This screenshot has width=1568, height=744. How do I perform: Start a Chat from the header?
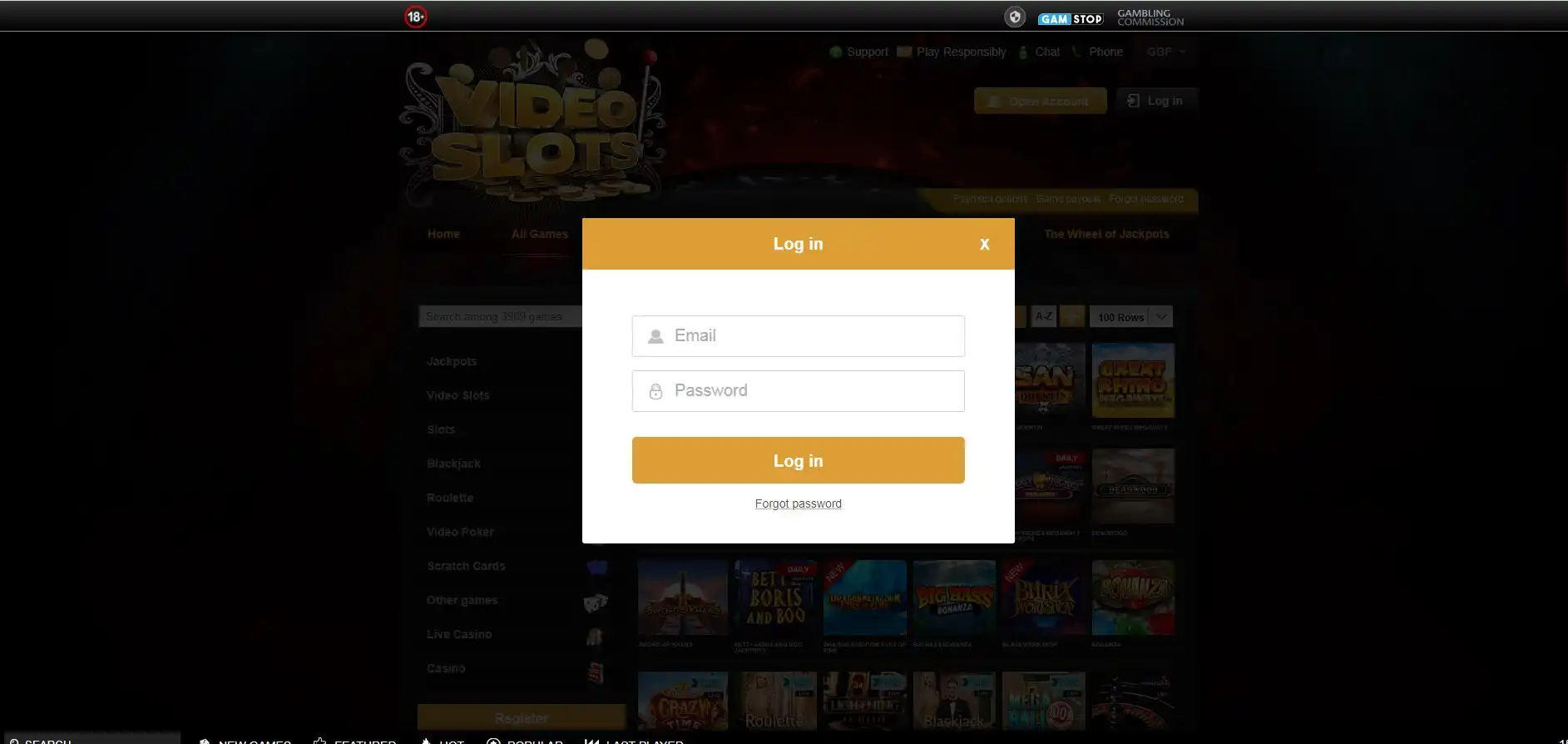click(x=1040, y=52)
